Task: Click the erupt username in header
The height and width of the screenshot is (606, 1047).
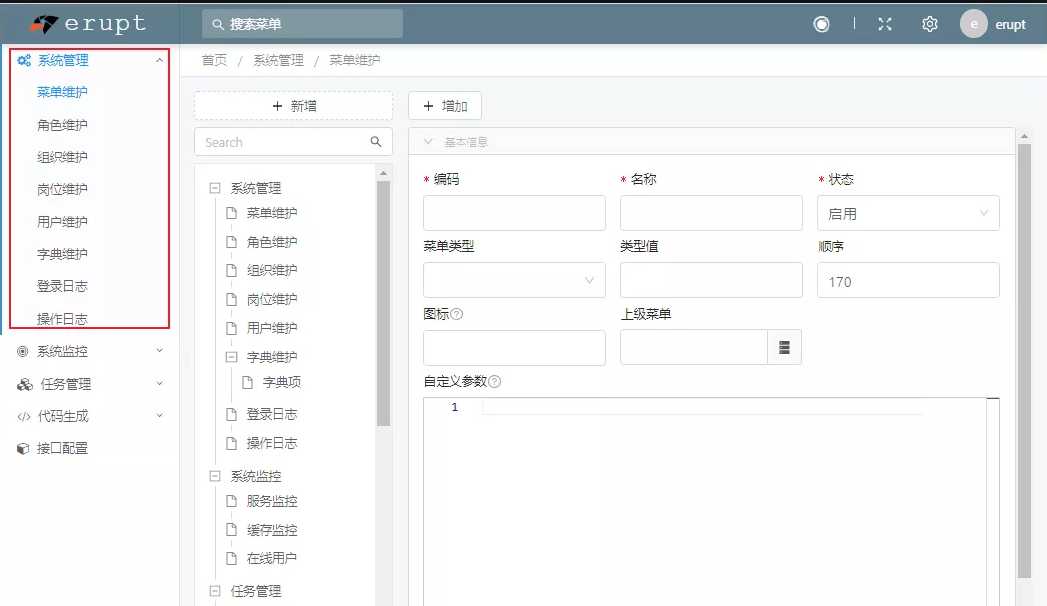Action: [x=1010, y=25]
